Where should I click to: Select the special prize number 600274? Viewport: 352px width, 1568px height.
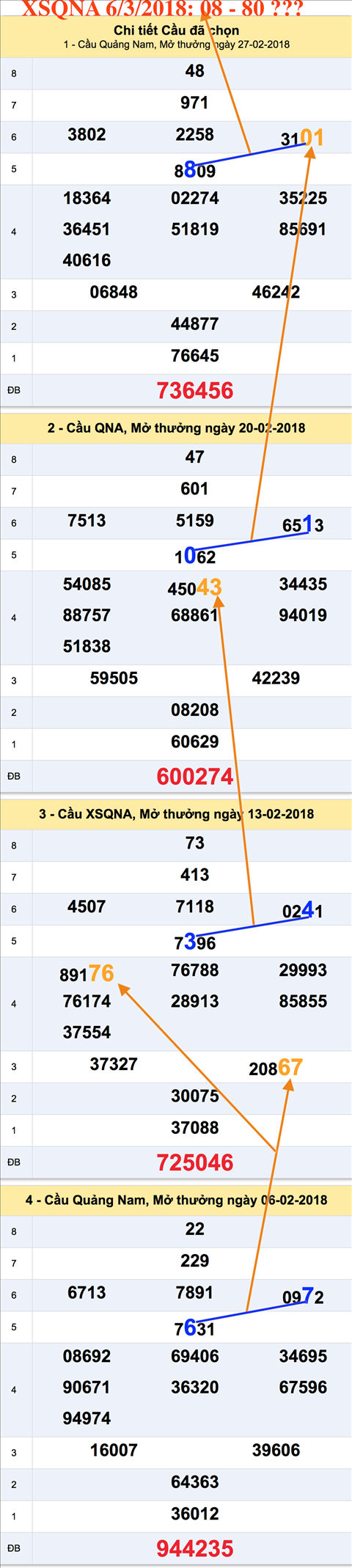click(195, 776)
